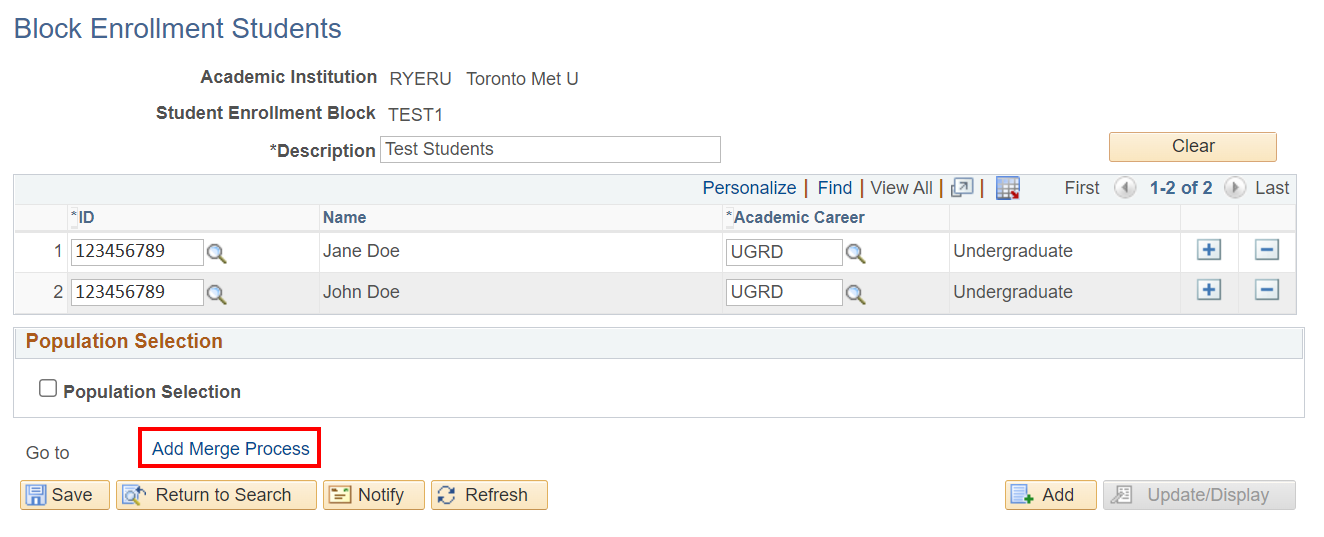1324x537 pixels.
Task: Delete the John Doe row
Action: [x=1267, y=290]
